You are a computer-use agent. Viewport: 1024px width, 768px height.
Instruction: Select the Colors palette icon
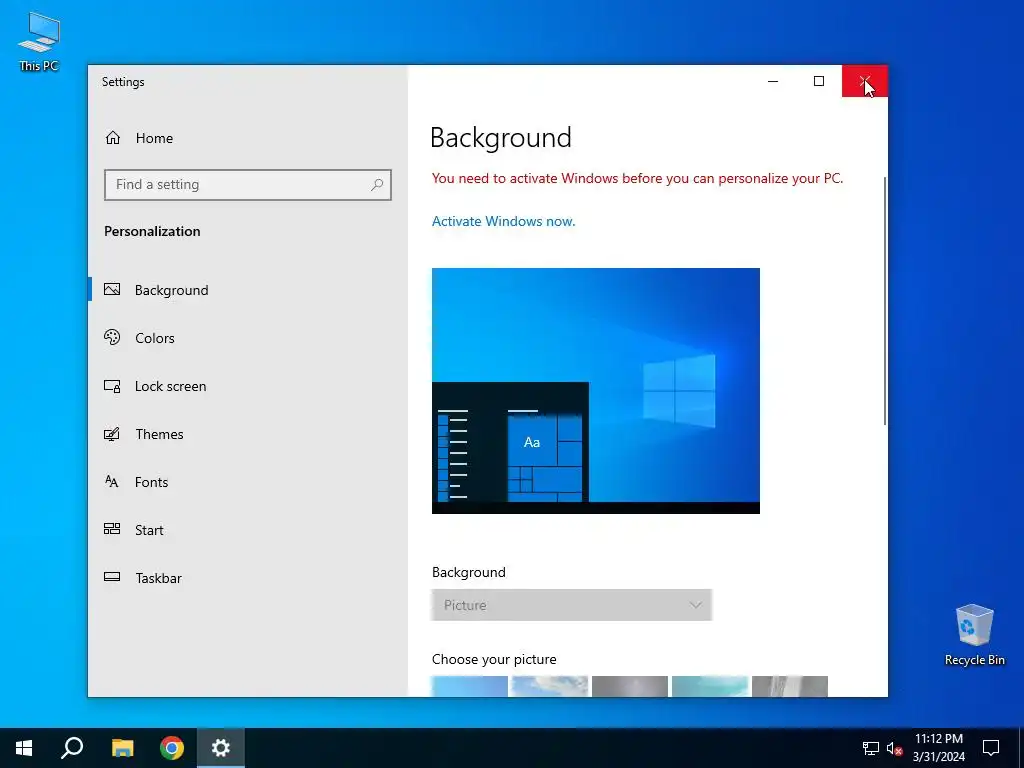(112, 337)
